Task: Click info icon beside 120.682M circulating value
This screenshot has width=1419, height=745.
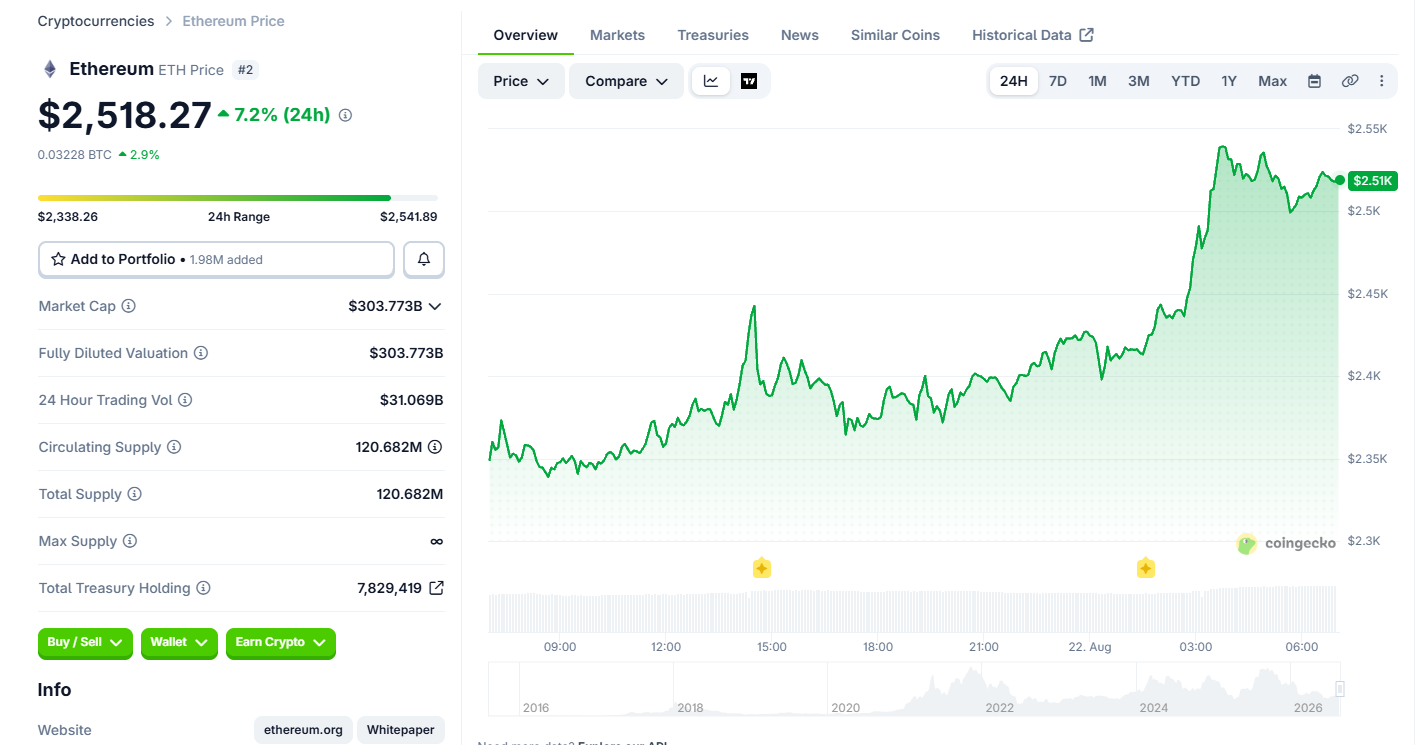Action: point(435,447)
